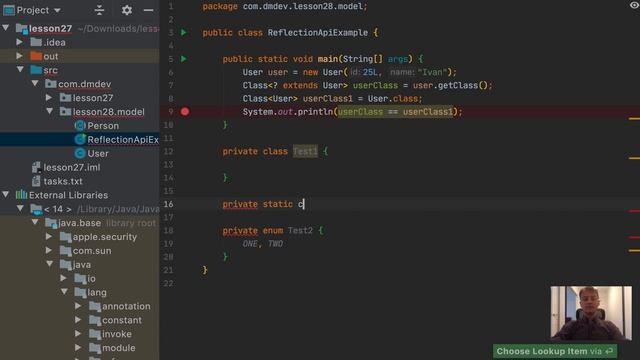Collapse the com.dmdev package
This screenshot has height=360, width=640.
tap(35, 83)
